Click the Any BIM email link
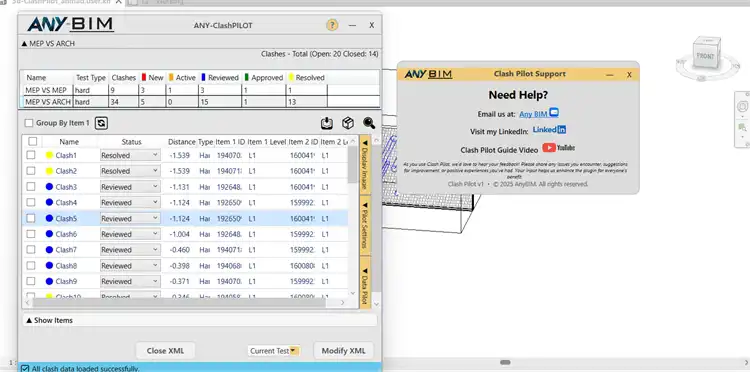Image resolution: width=750 pixels, height=372 pixels. tap(533, 114)
